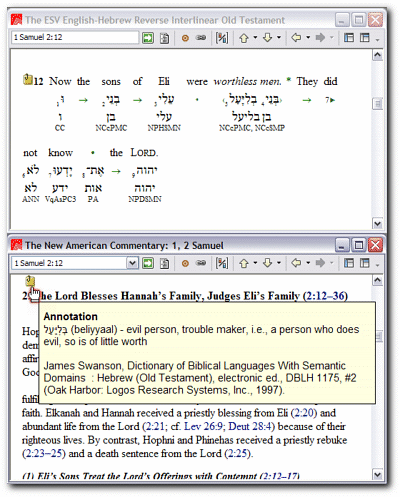Image resolution: width=400 pixels, height=497 pixels.
Task: Click the scrollbar thumb in ESV Interlinear pane
Action: (x=377, y=104)
